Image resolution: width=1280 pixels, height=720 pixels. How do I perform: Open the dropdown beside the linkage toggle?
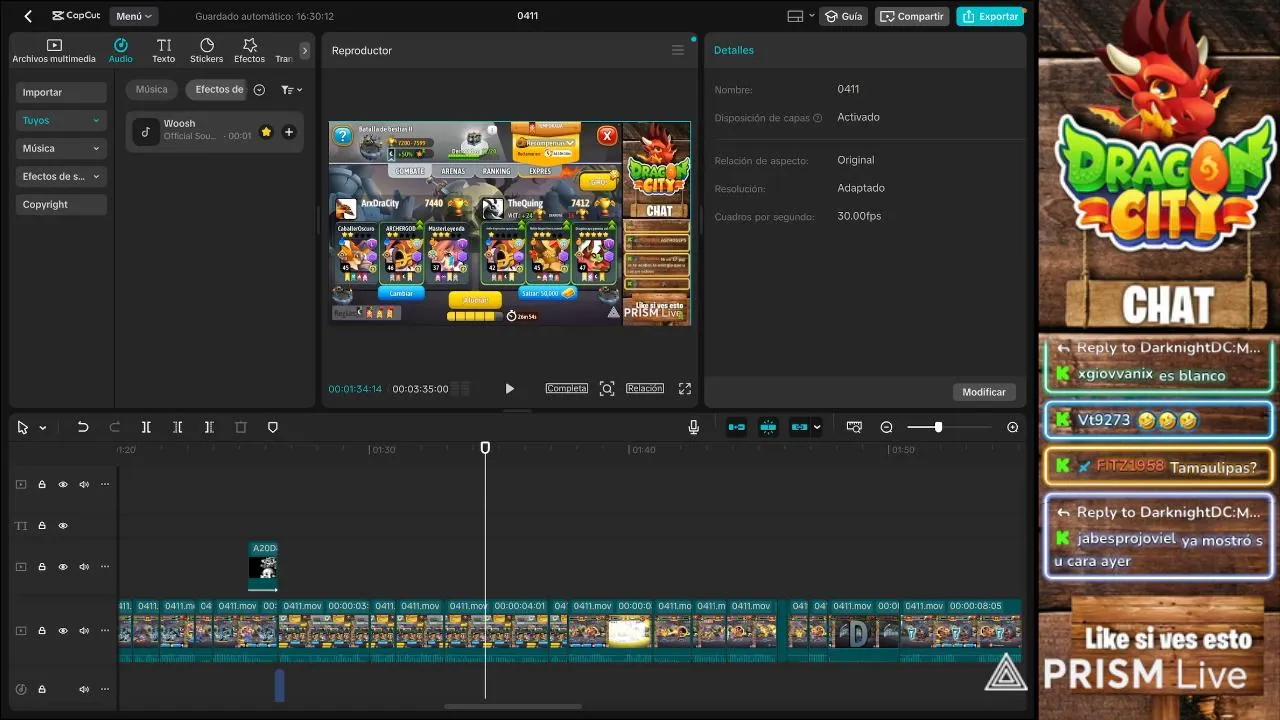tap(817, 427)
